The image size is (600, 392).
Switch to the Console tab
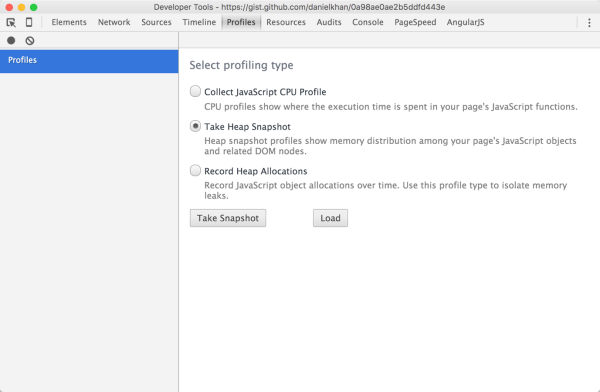pyautogui.click(x=368, y=22)
